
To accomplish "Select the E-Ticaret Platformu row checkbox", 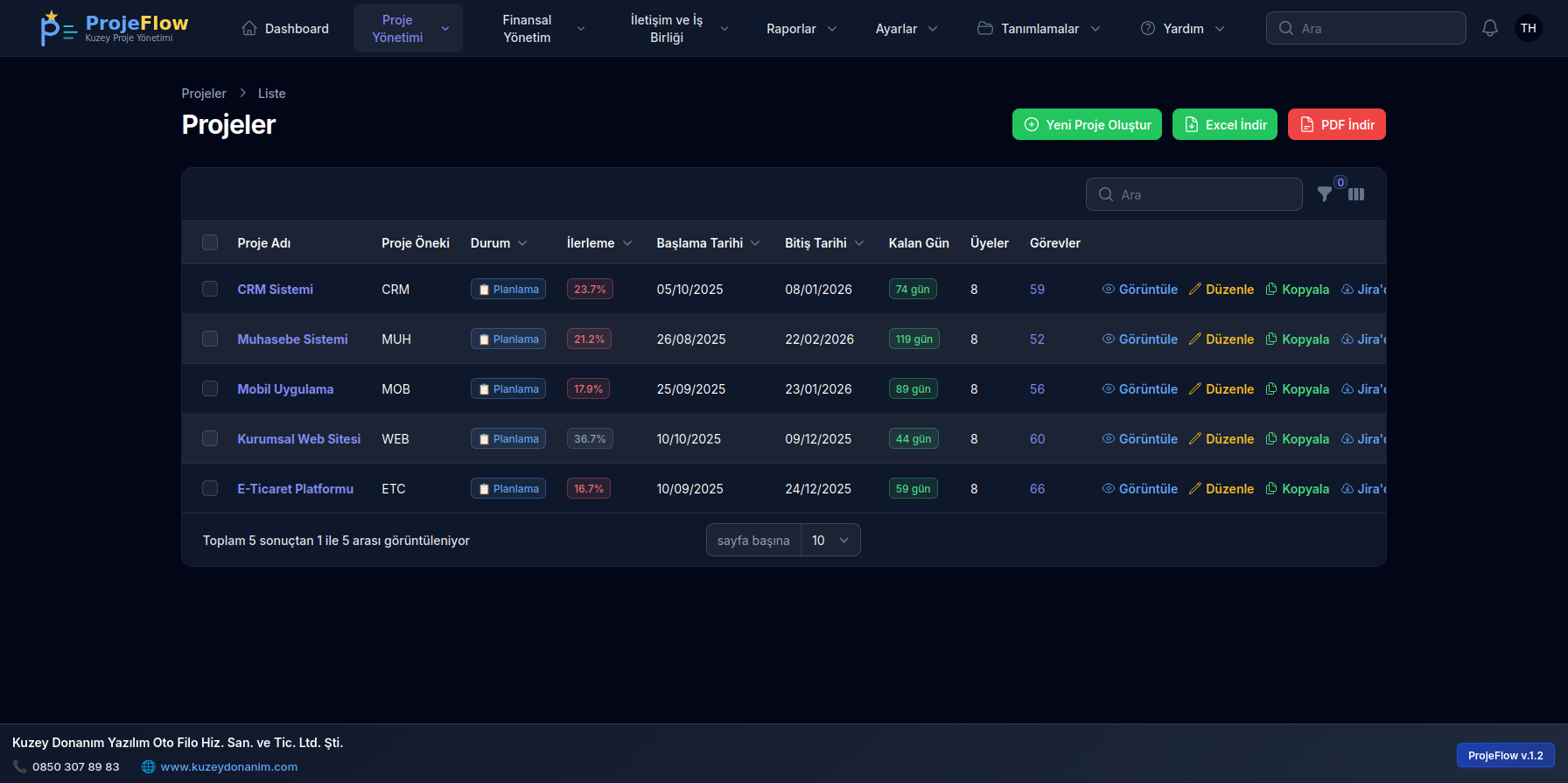I will 210,488.
